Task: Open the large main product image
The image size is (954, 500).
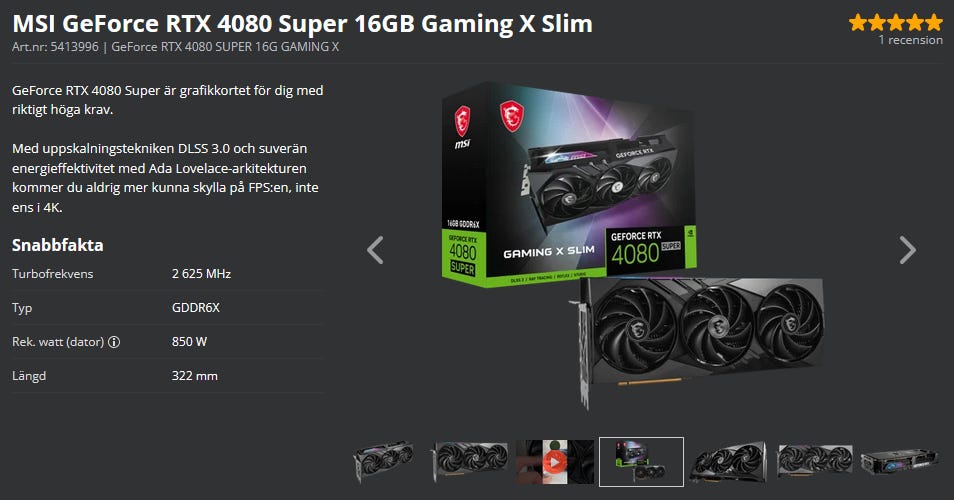Action: tap(633, 246)
